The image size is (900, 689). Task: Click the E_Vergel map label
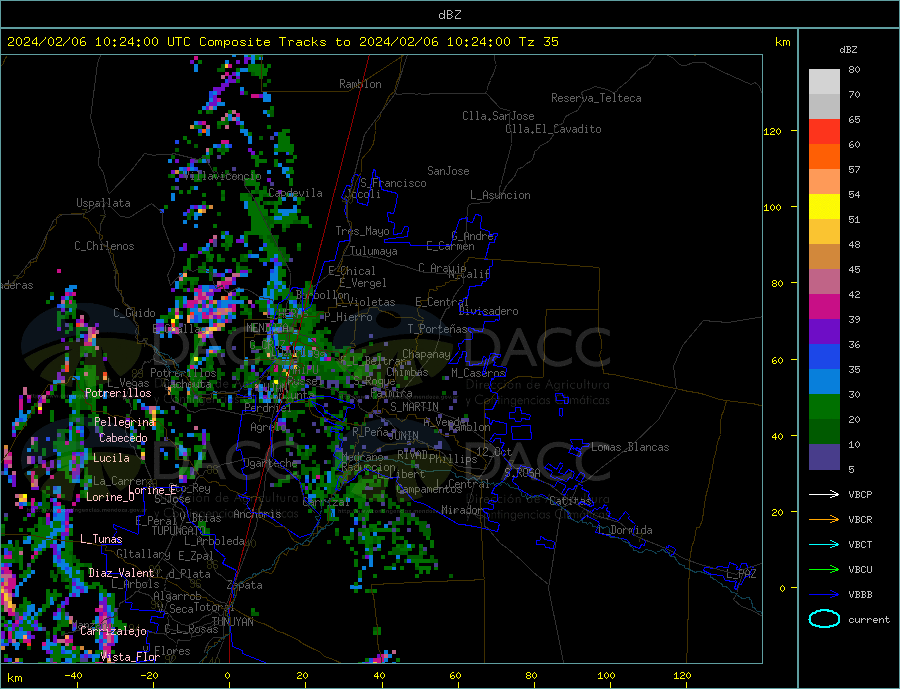pos(363,283)
